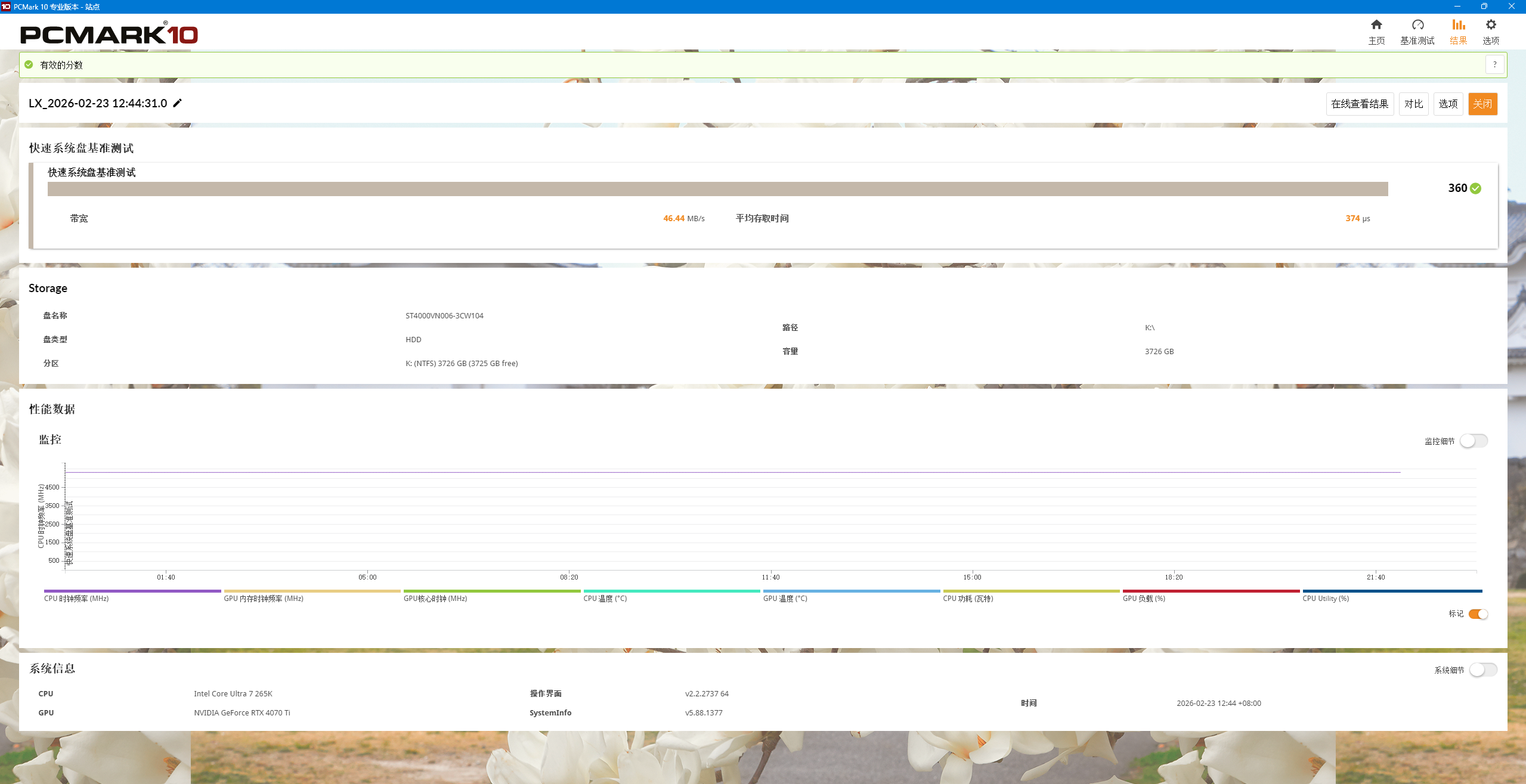
Task: Open the Options (选项) gear icon
Action: pyautogui.click(x=1490, y=25)
